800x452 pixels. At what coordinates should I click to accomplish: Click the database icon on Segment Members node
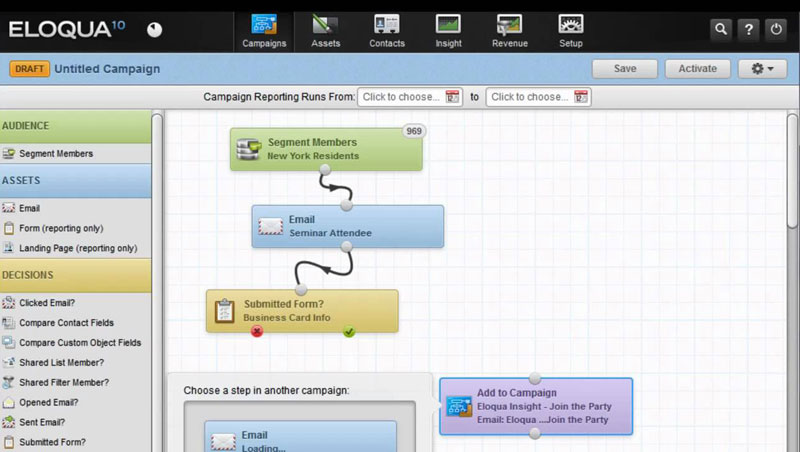(x=249, y=149)
